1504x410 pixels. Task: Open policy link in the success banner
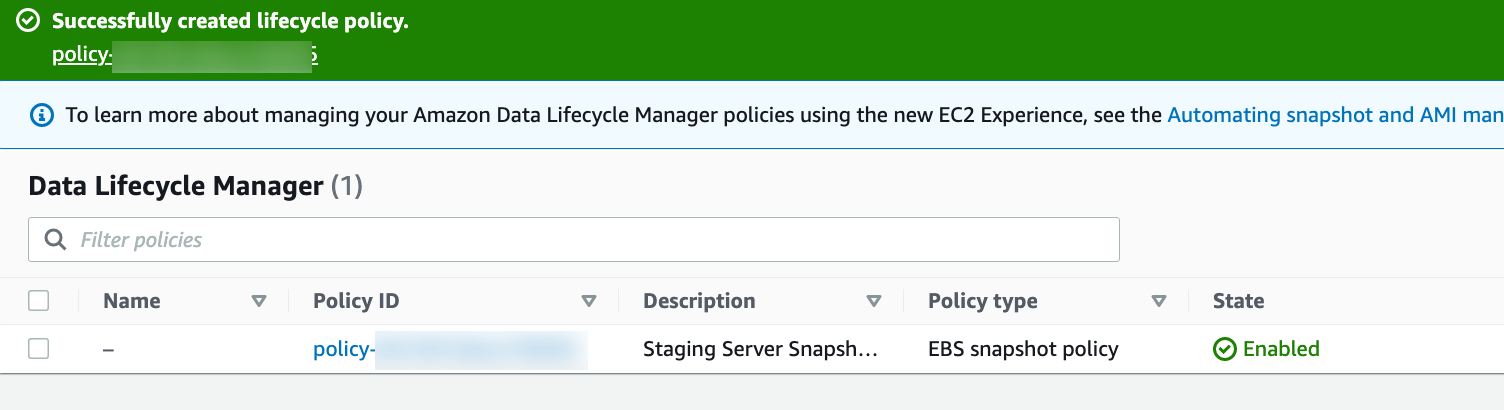185,55
